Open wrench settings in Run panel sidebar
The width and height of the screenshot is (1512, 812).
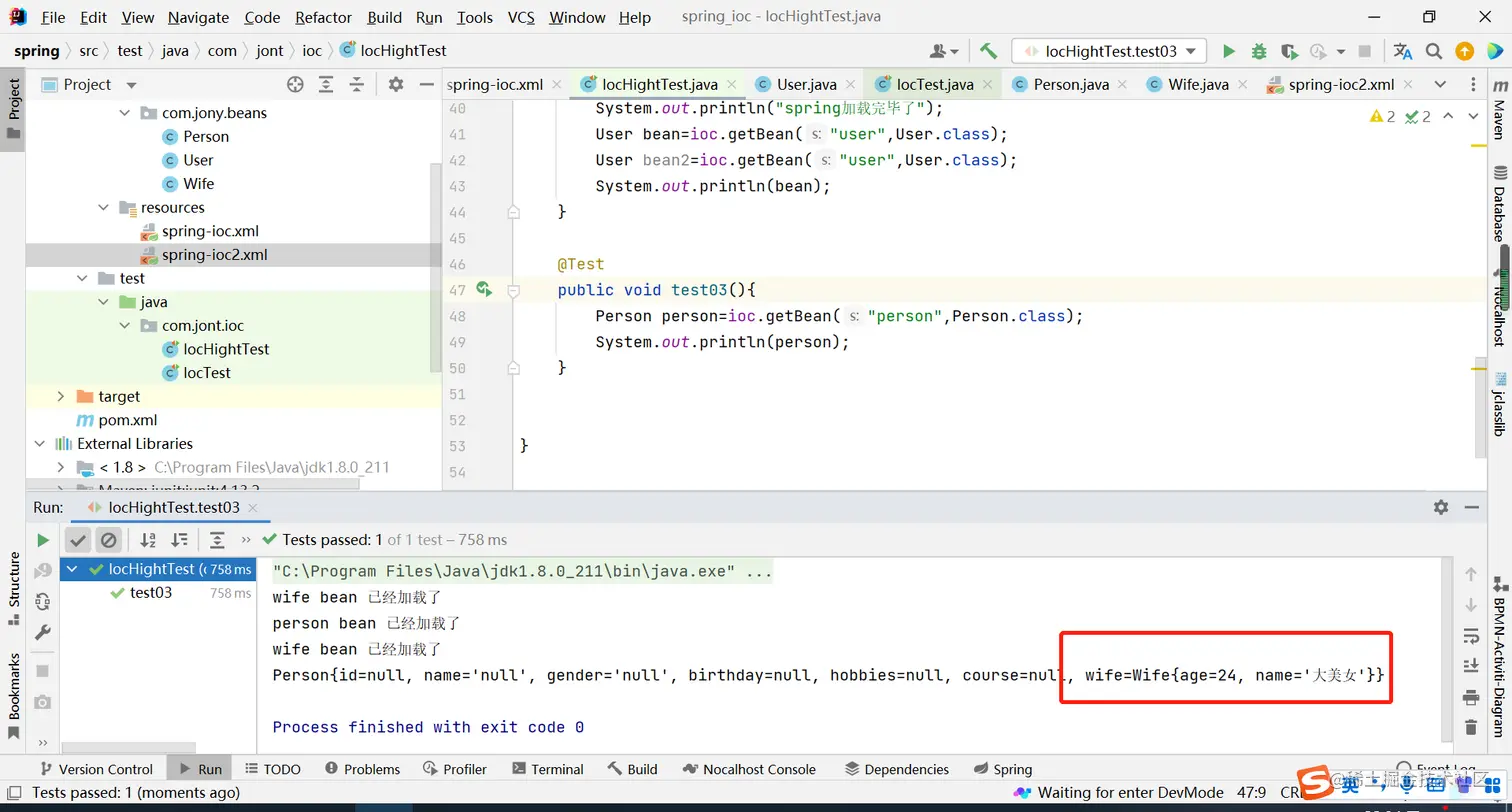coord(42,633)
